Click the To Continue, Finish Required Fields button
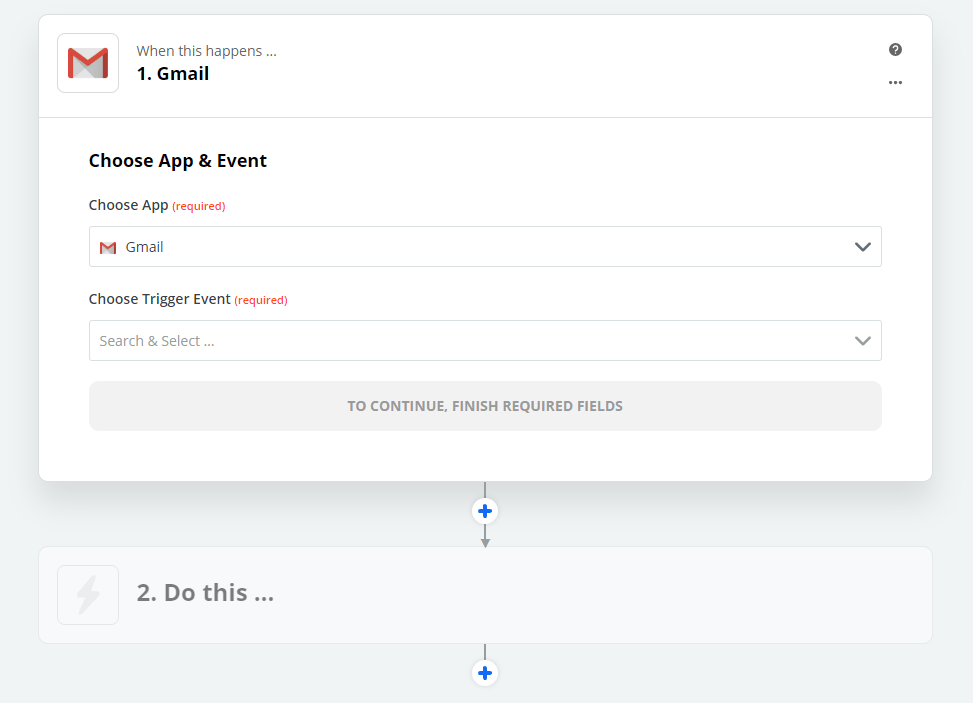Viewport: 973px width, 703px height. pyautogui.click(x=485, y=406)
